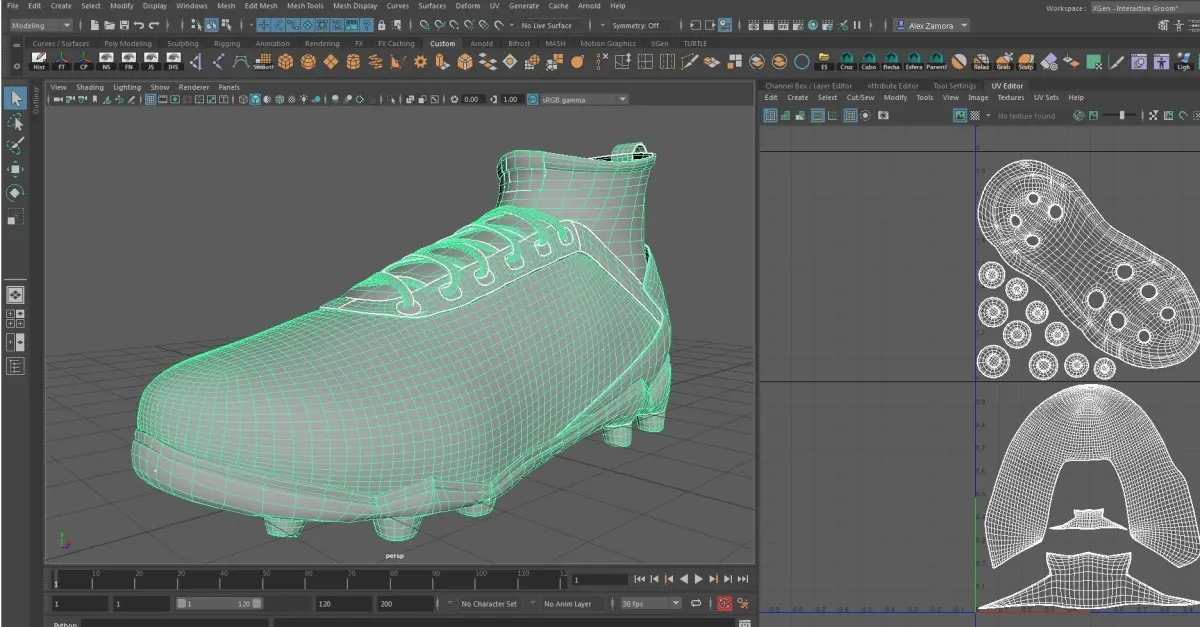Open the Cut/Sew menu in UV Editor
This screenshot has height=627, width=1200.
860,98
